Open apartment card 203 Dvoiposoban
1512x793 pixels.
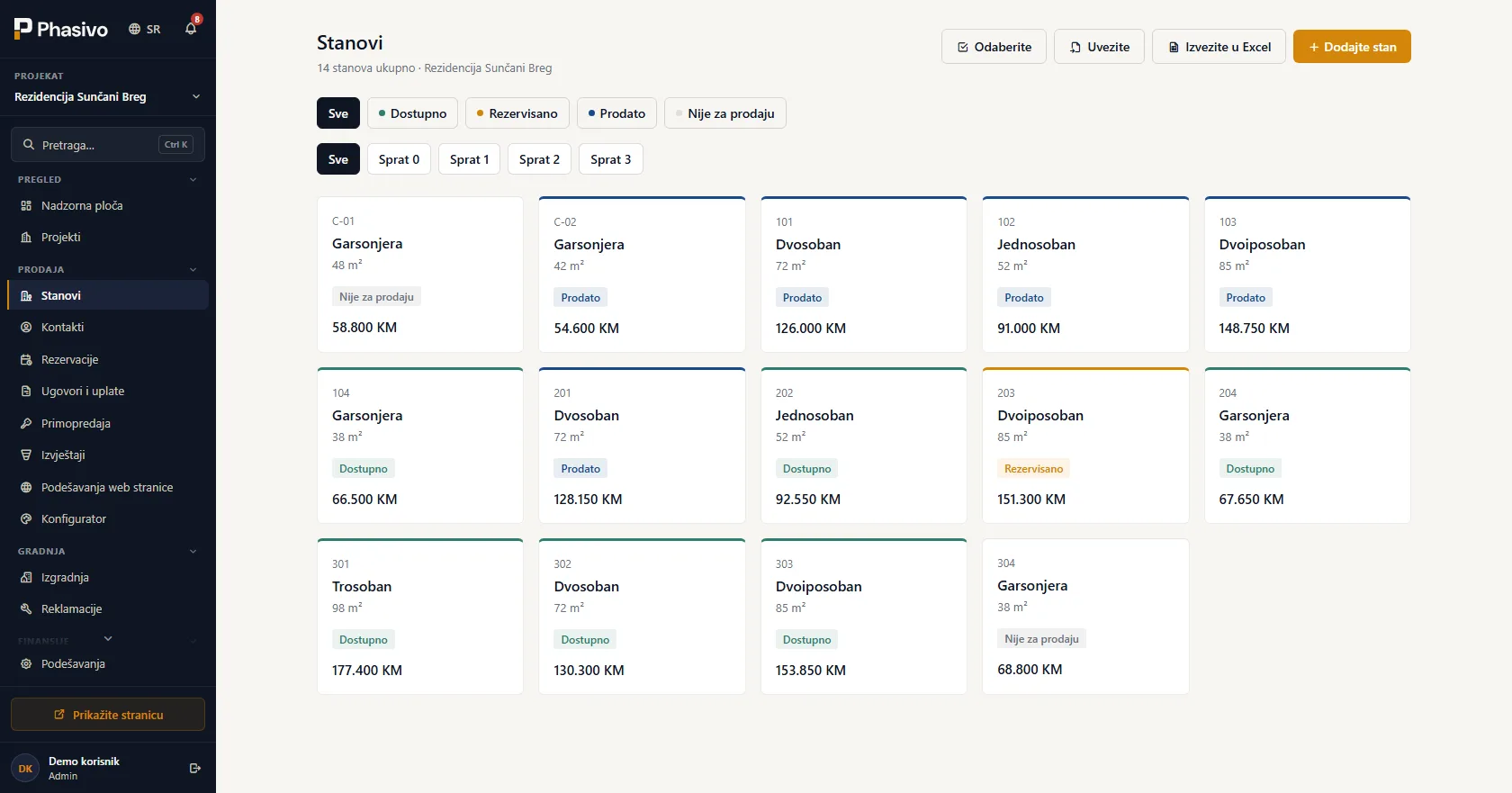pos(1085,446)
